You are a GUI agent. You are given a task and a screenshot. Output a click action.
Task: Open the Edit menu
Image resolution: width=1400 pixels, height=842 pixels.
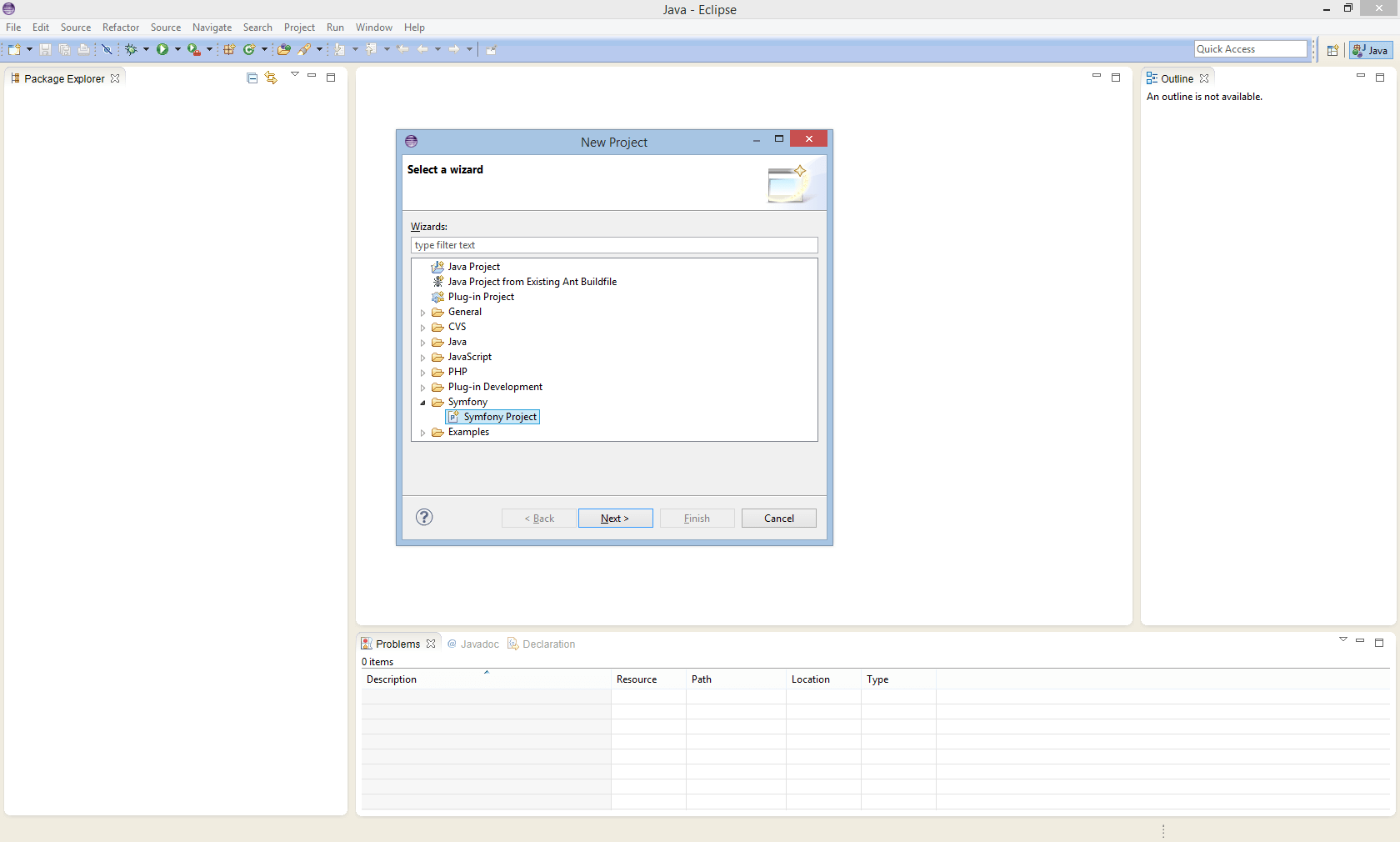(41, 28)
